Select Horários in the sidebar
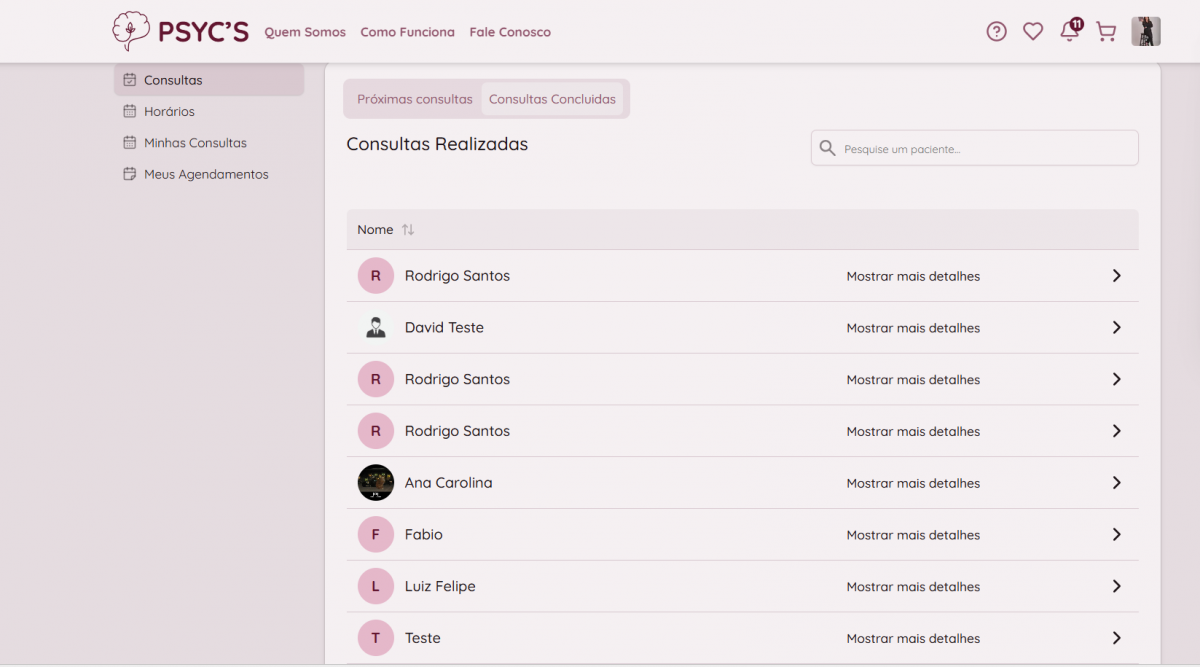 click(169, 112)
